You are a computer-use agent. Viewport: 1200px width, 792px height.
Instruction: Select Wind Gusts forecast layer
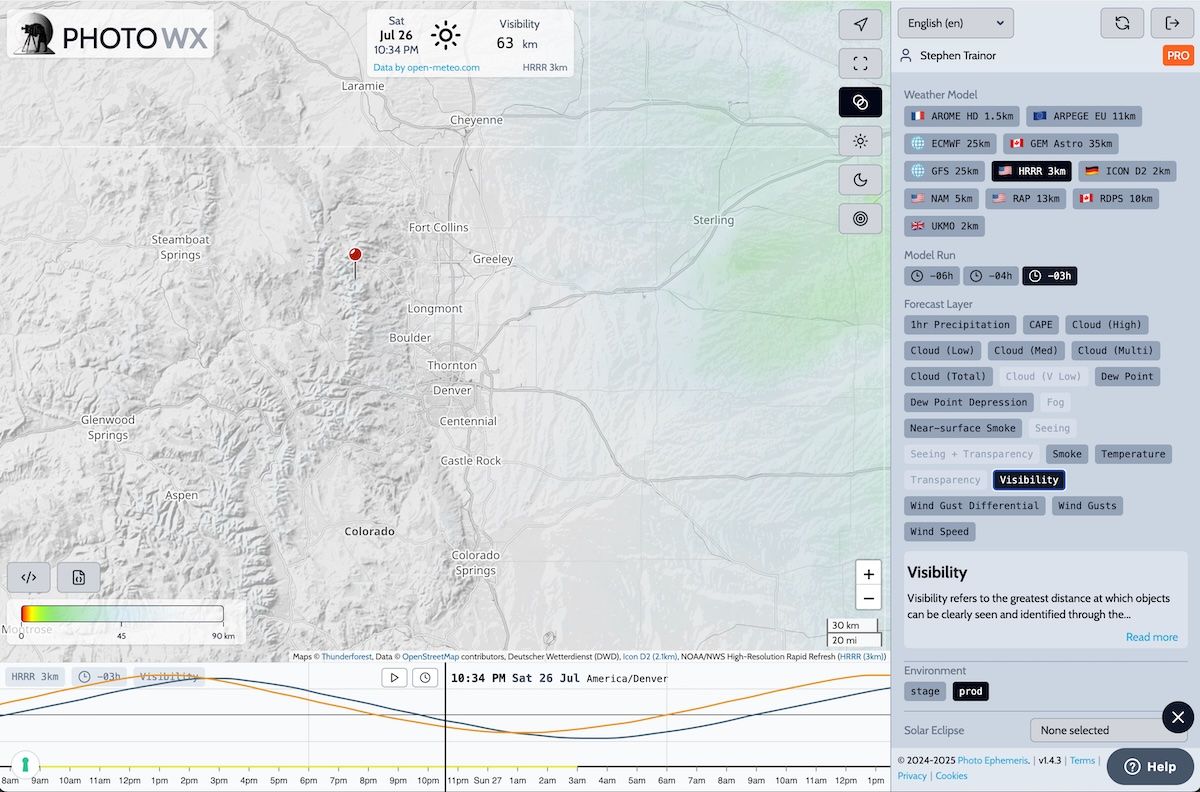click(x=1088, y=507)
